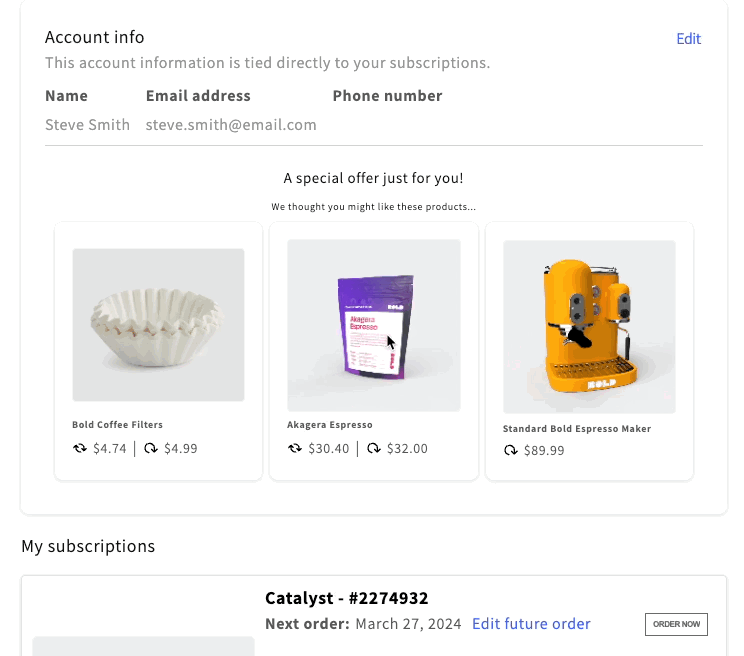Click one-time purchase icon beside $89.99
This screenshot has height=656, width=744.
click(x=511, y=450)
